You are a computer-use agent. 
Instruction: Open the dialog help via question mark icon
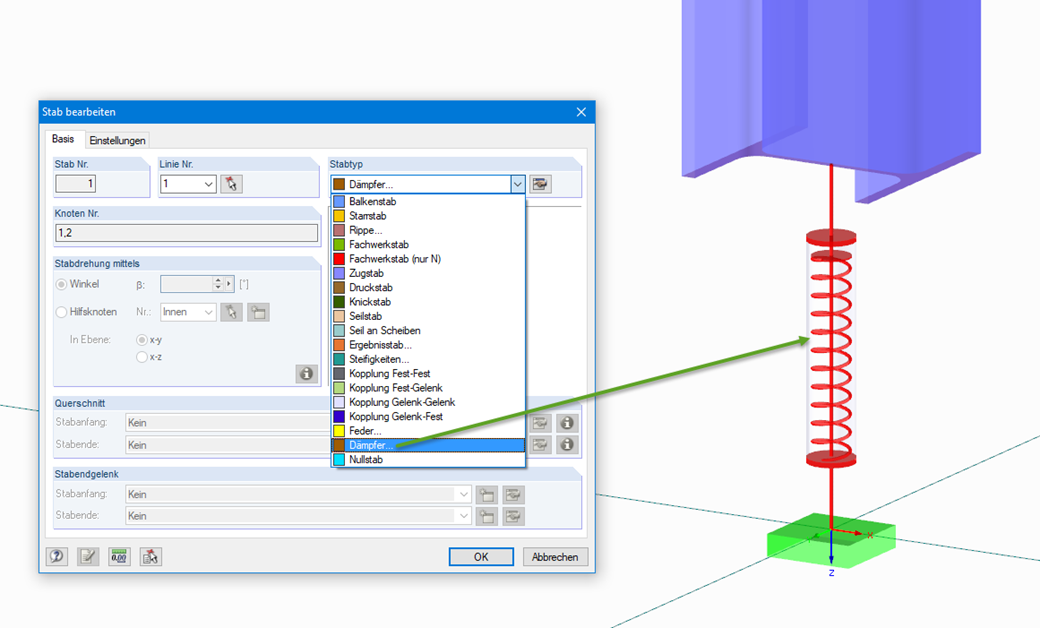57,557
